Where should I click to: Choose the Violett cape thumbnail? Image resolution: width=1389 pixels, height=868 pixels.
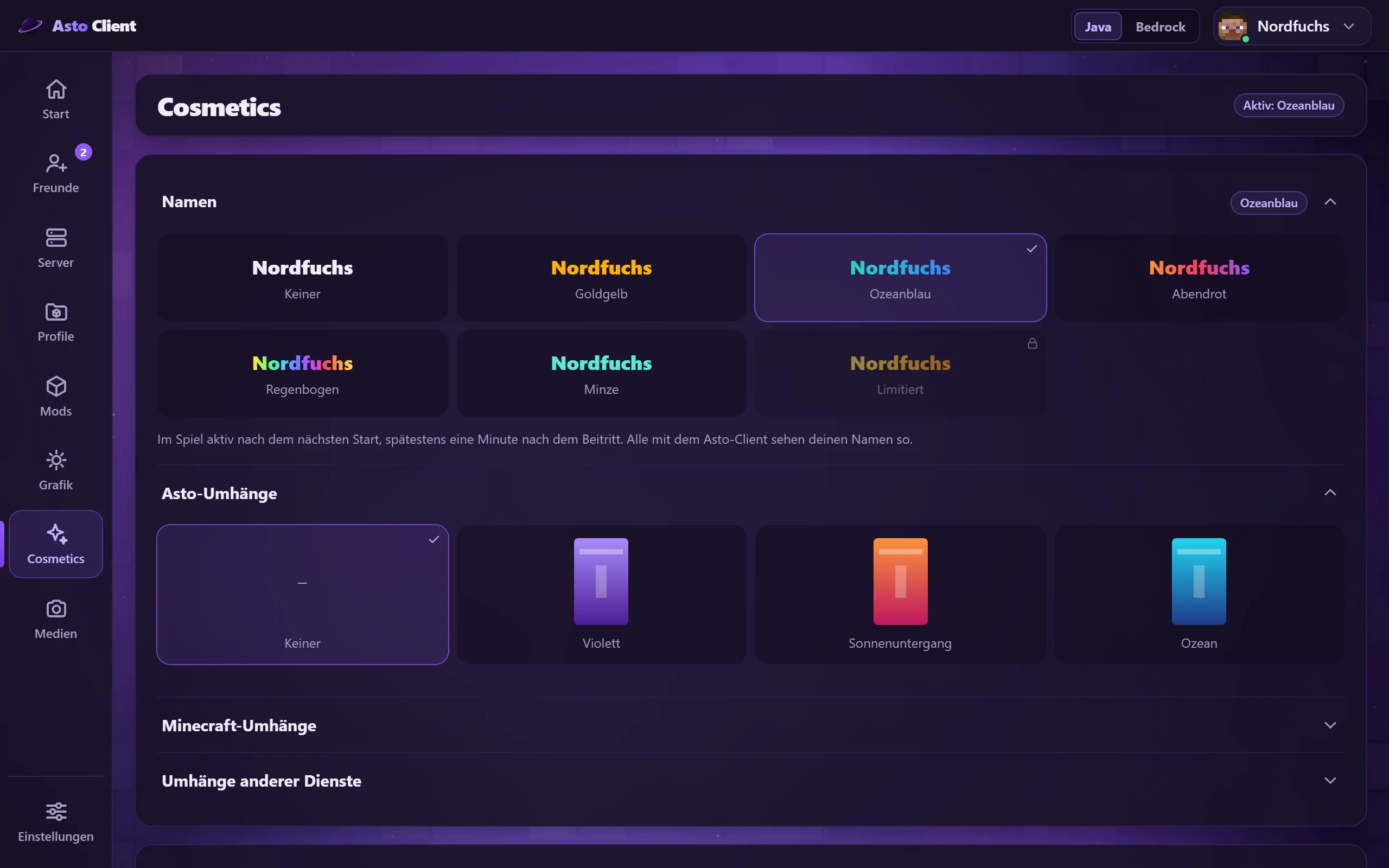601,581
